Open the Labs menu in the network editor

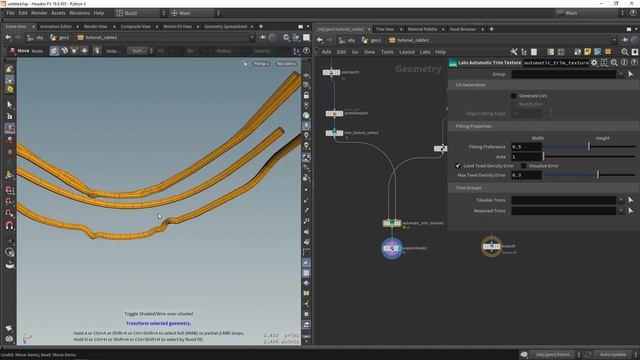click(x=425, y=52)
